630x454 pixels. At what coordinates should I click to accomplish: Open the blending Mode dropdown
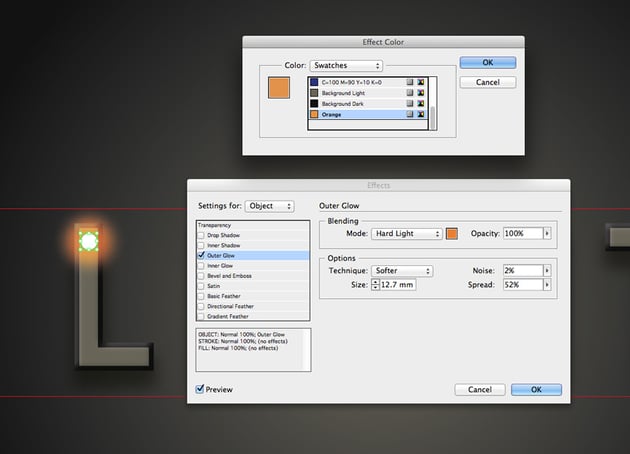tap(406, 233)
